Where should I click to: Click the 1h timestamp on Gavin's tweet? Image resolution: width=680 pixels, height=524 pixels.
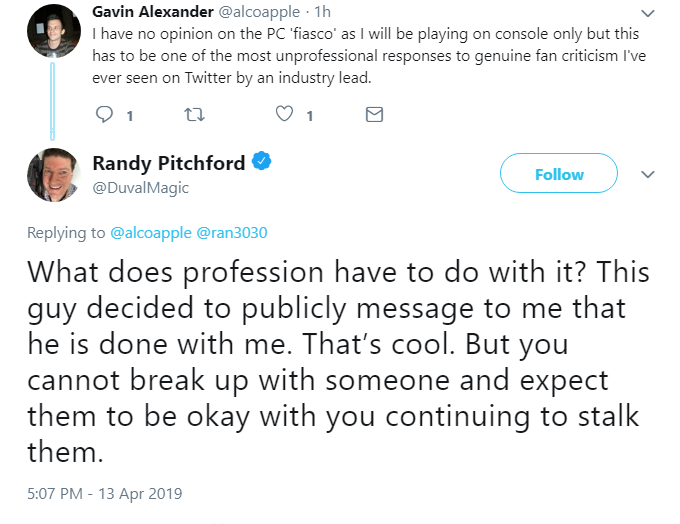click(323, 12)
